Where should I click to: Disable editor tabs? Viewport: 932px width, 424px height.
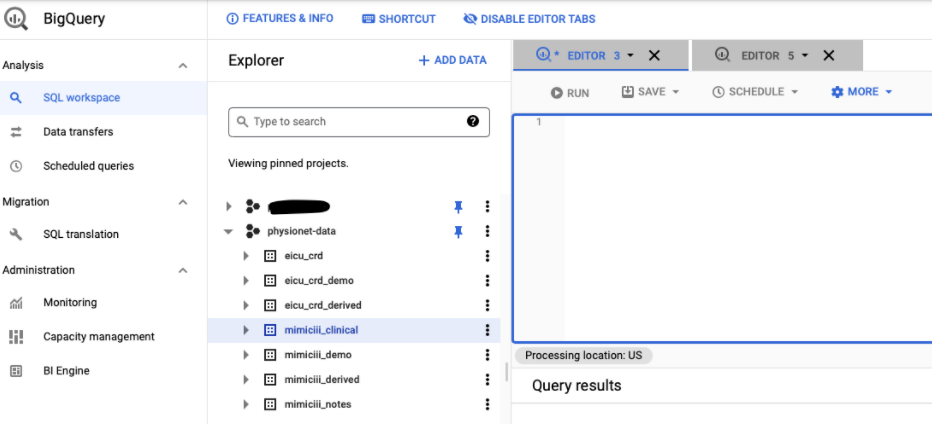tap(529, 19)
